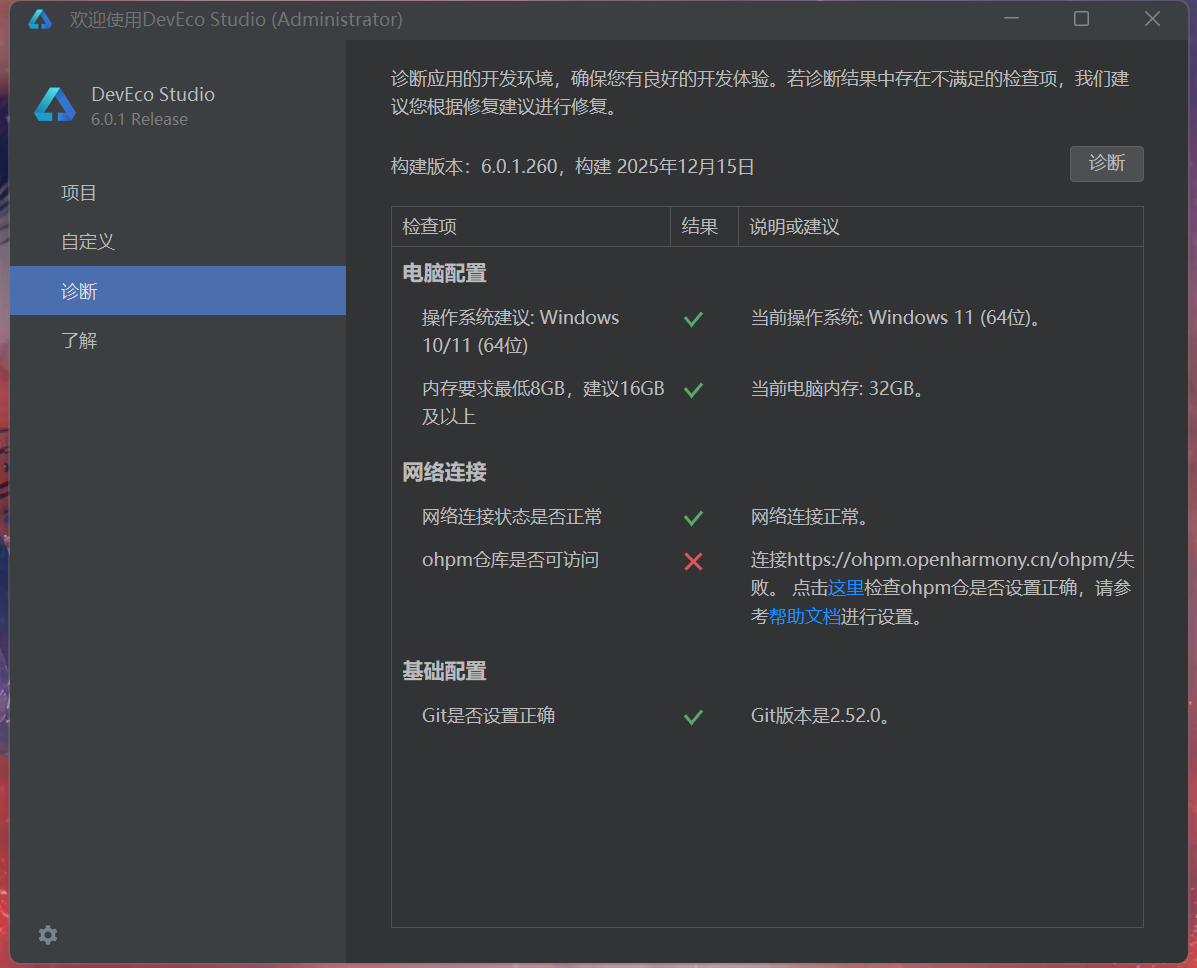Click the 说明或建议 column header
Image resolution: width=1197 pixels, height=968 pixels.
940,227
